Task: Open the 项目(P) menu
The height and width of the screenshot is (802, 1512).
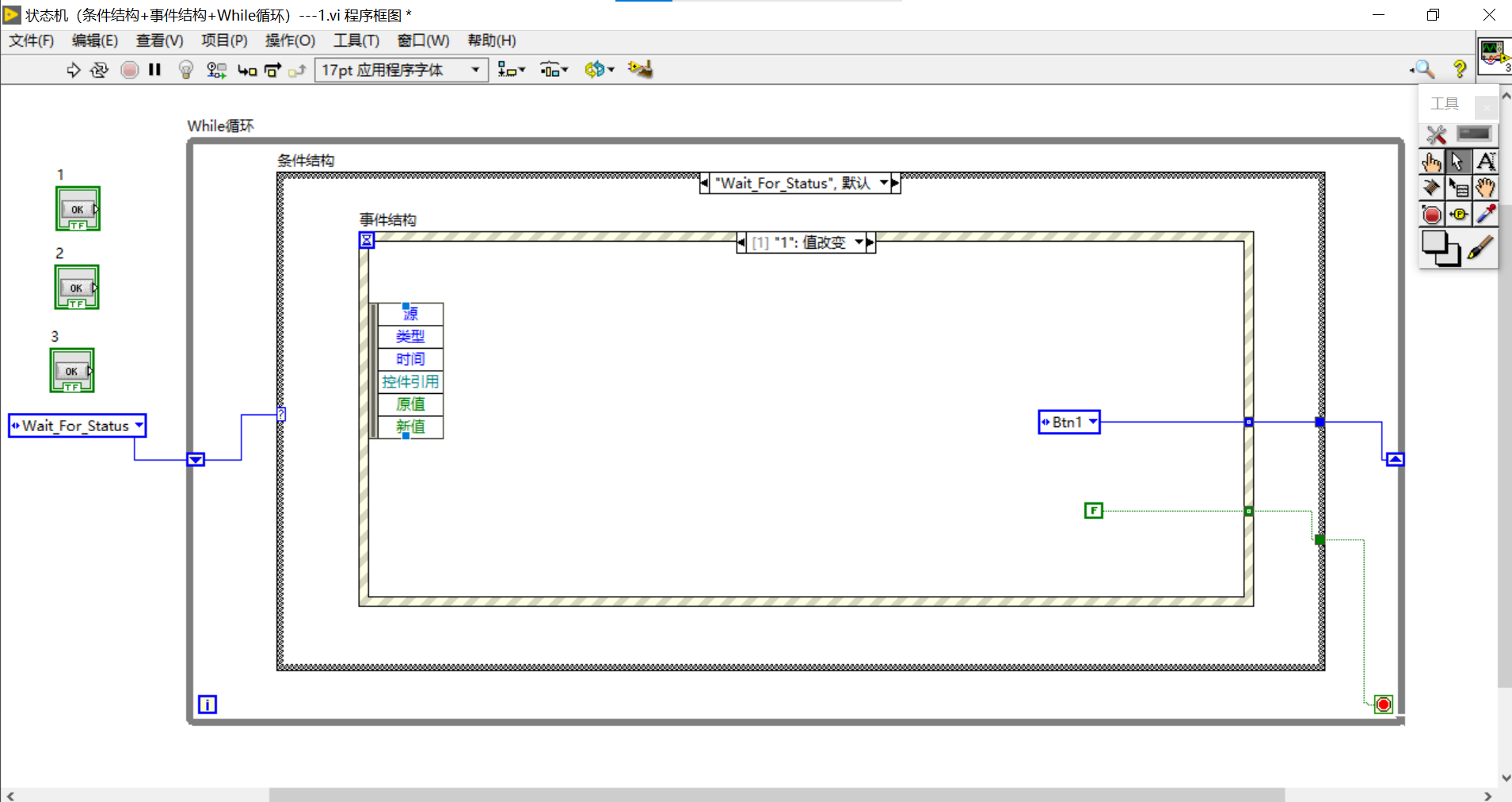Action: tap(224, 40)
